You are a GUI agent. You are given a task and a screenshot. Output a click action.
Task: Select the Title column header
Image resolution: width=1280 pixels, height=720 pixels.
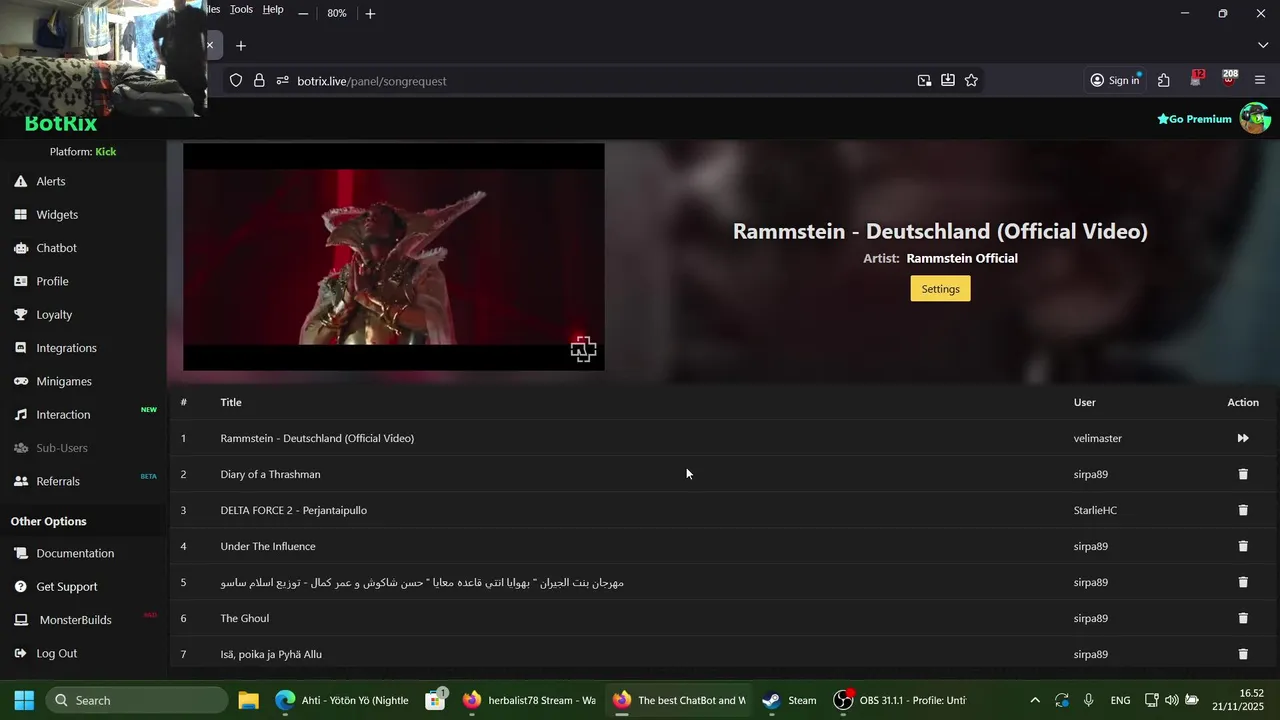[231, 402]
